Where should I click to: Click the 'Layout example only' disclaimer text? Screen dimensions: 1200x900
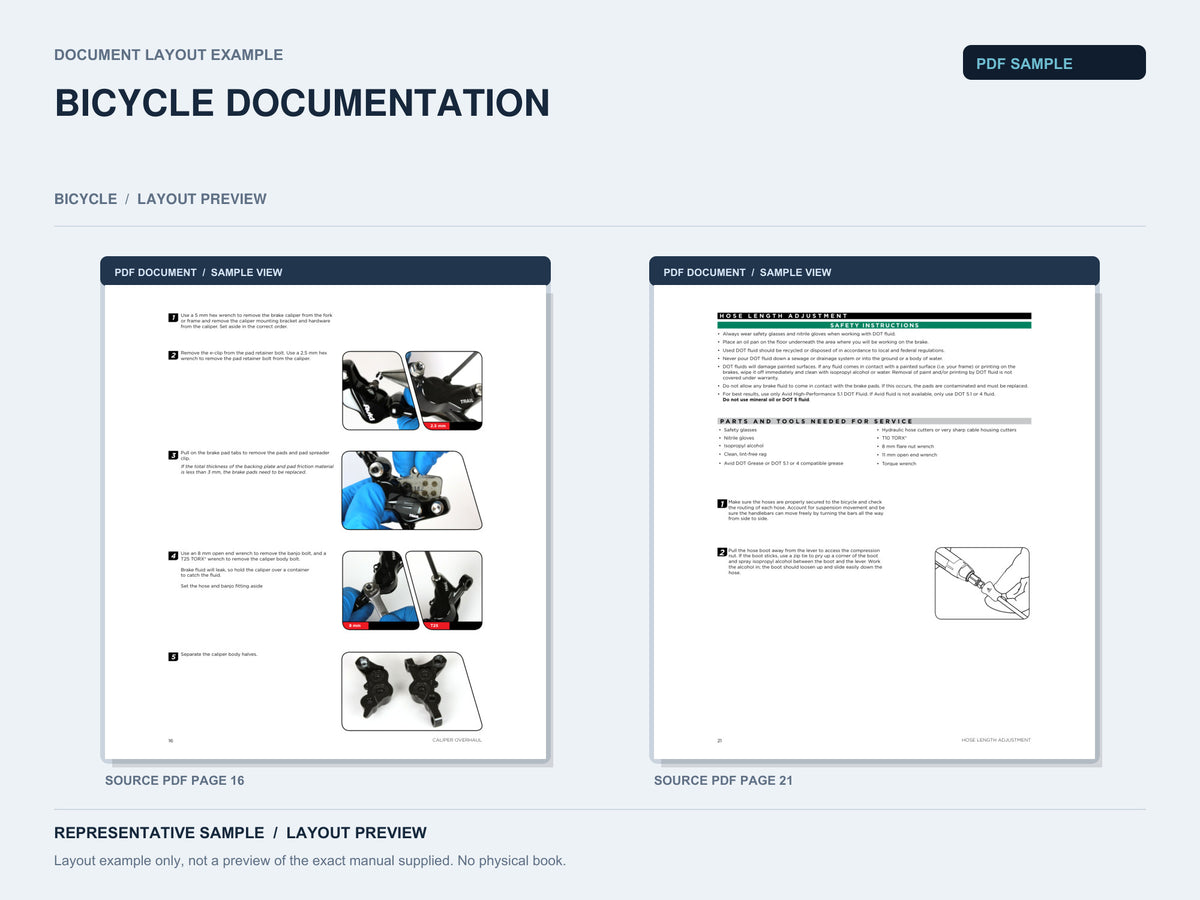click(310, 860)
